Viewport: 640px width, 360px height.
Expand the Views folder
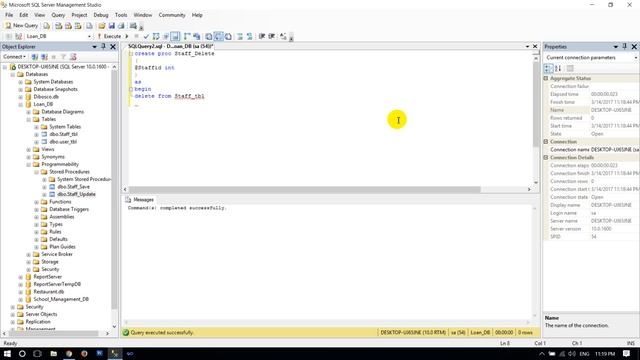[29, 149]
